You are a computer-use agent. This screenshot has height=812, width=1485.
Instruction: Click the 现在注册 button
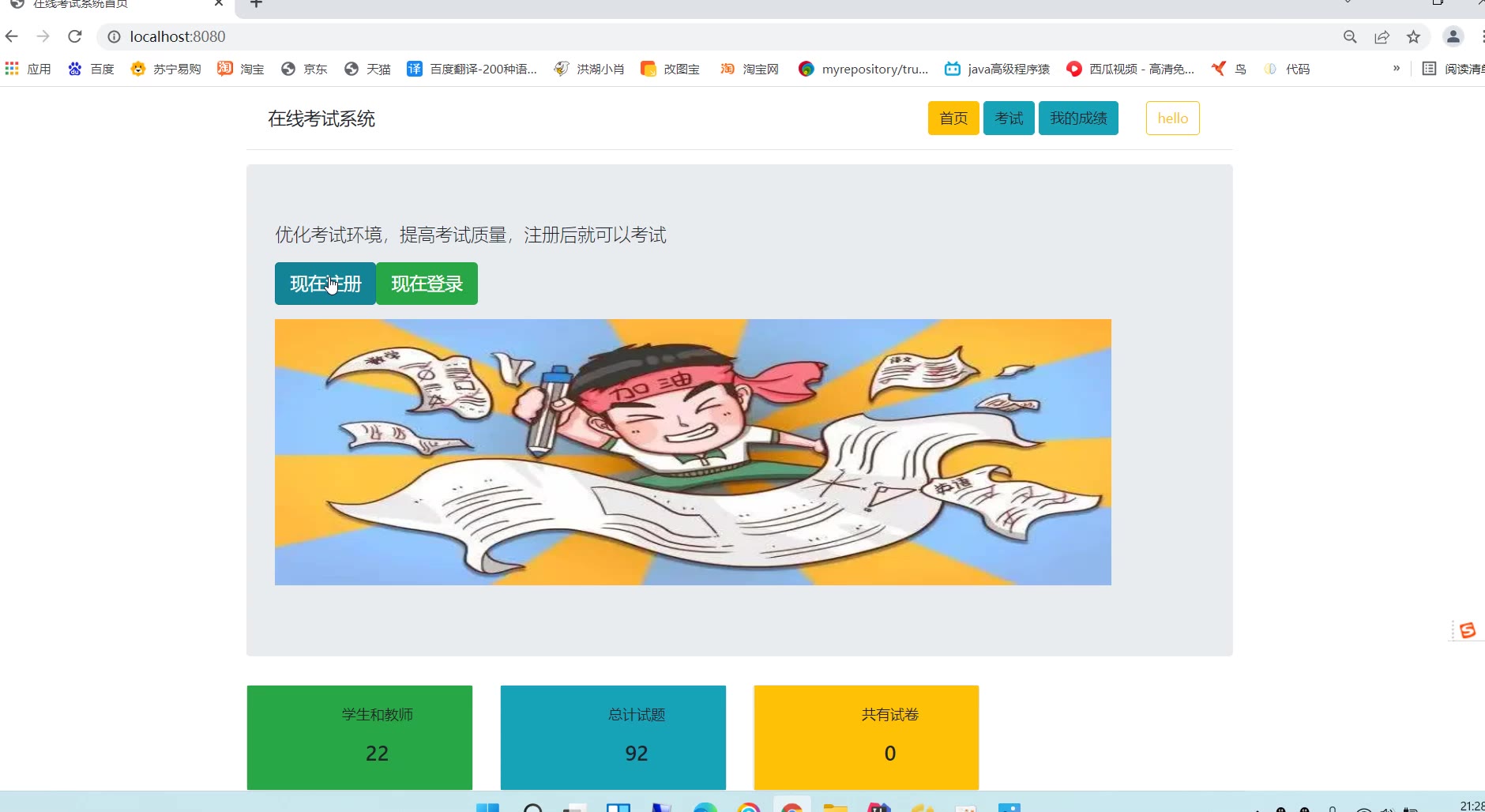point(325,284)
